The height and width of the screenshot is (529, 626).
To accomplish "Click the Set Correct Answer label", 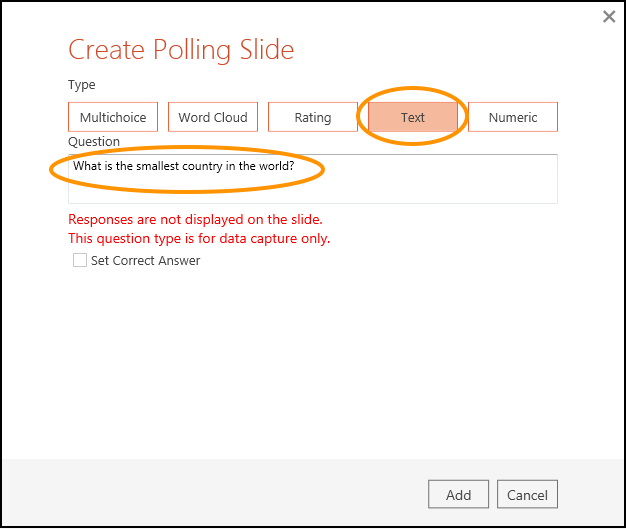I will [145, 261].
